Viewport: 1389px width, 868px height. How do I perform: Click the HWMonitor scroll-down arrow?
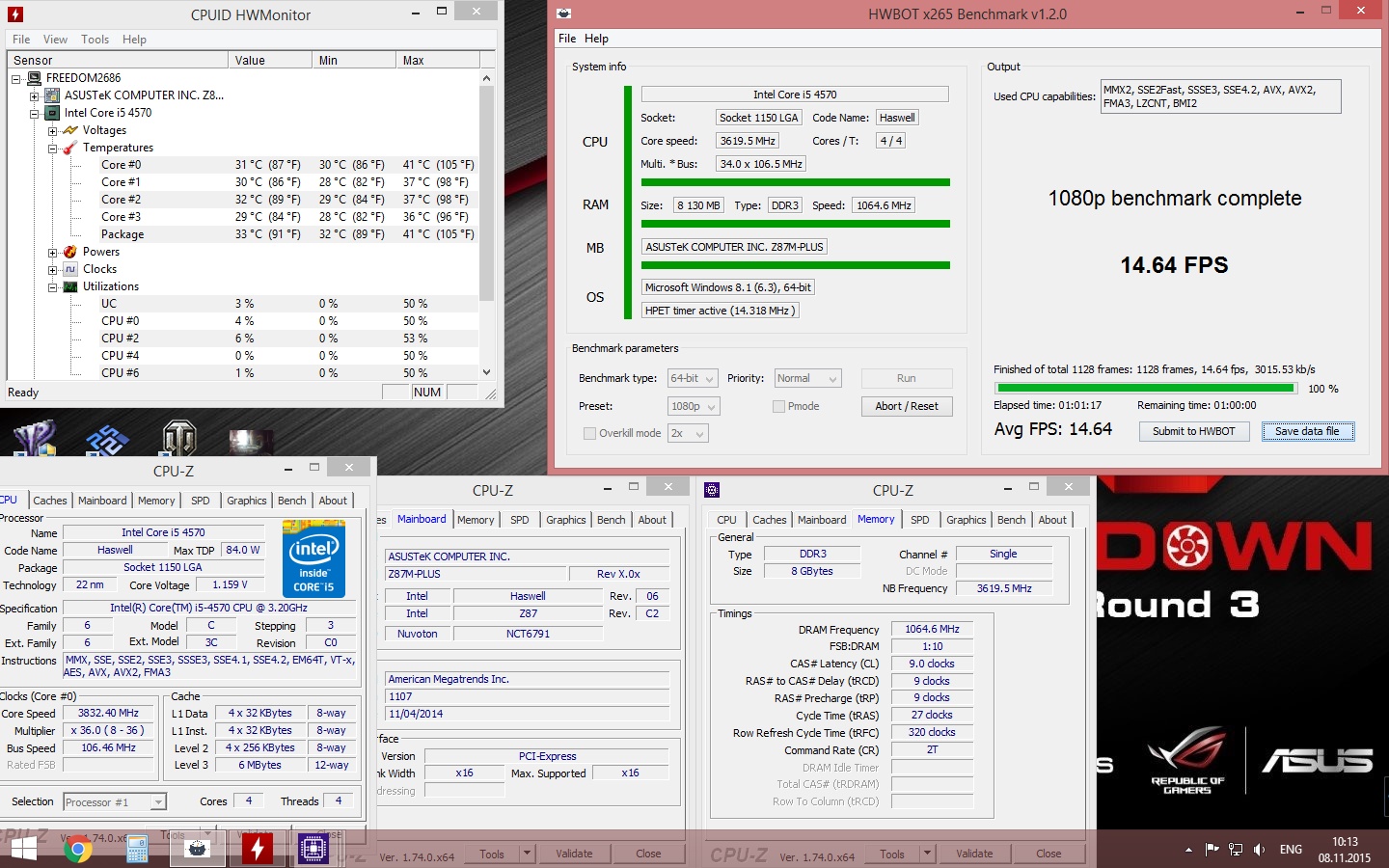(486, 371)
